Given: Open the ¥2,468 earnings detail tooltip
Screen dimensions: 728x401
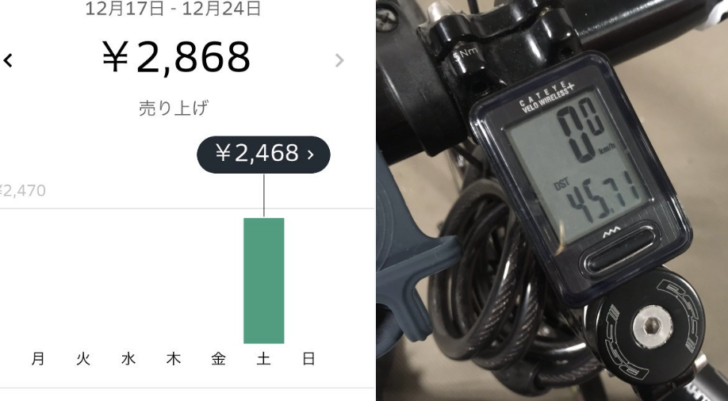Looking at the screenshot, I should [263, 155].
